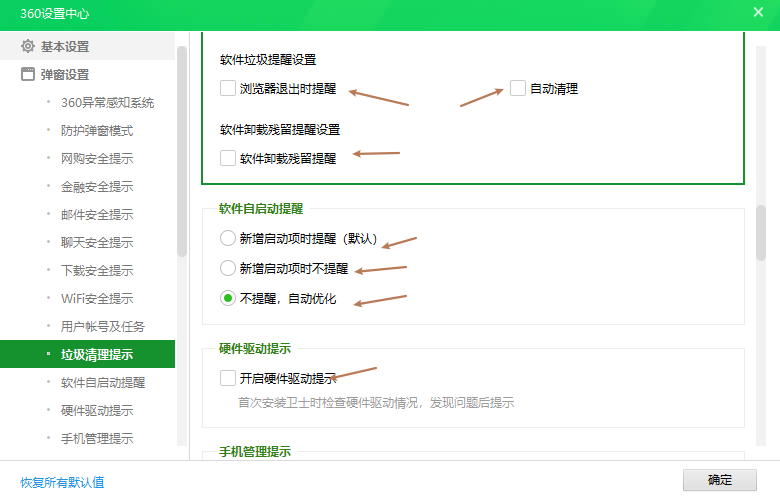Click green 硬件驱动提示 group title
The image size is (780, 500).
(x=255, y=348)
